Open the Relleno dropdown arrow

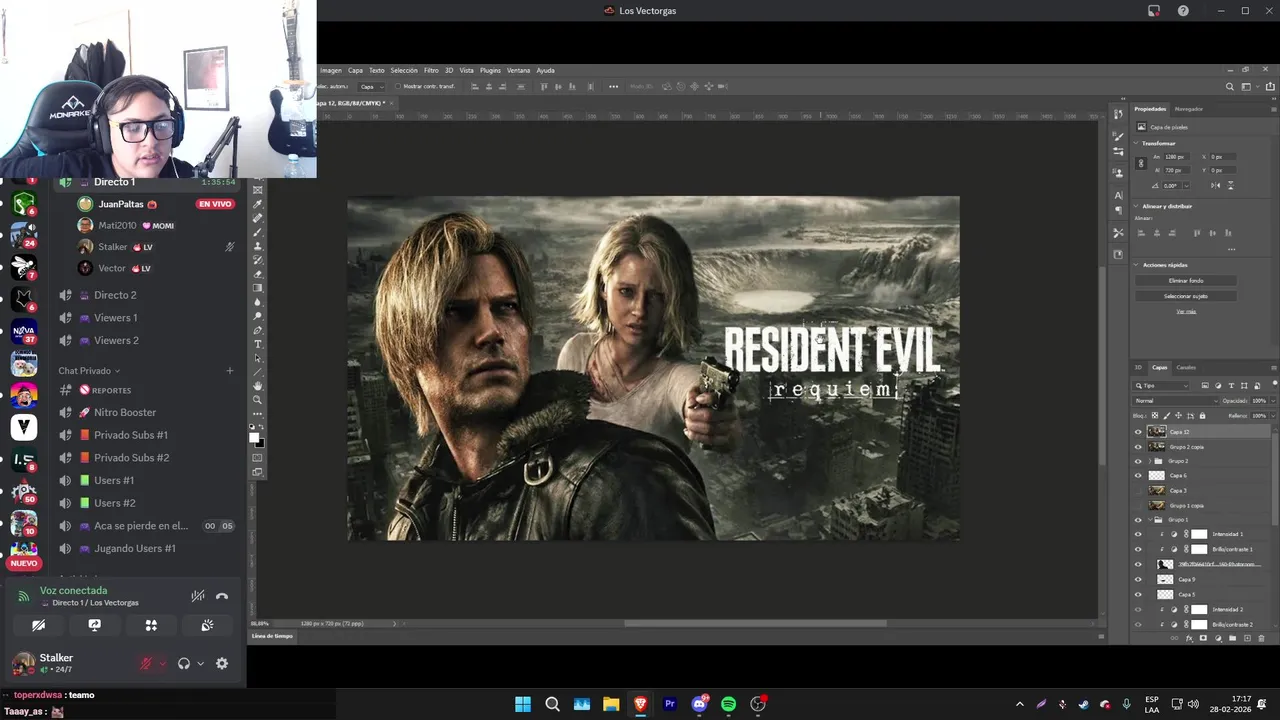coord(1273,416)
